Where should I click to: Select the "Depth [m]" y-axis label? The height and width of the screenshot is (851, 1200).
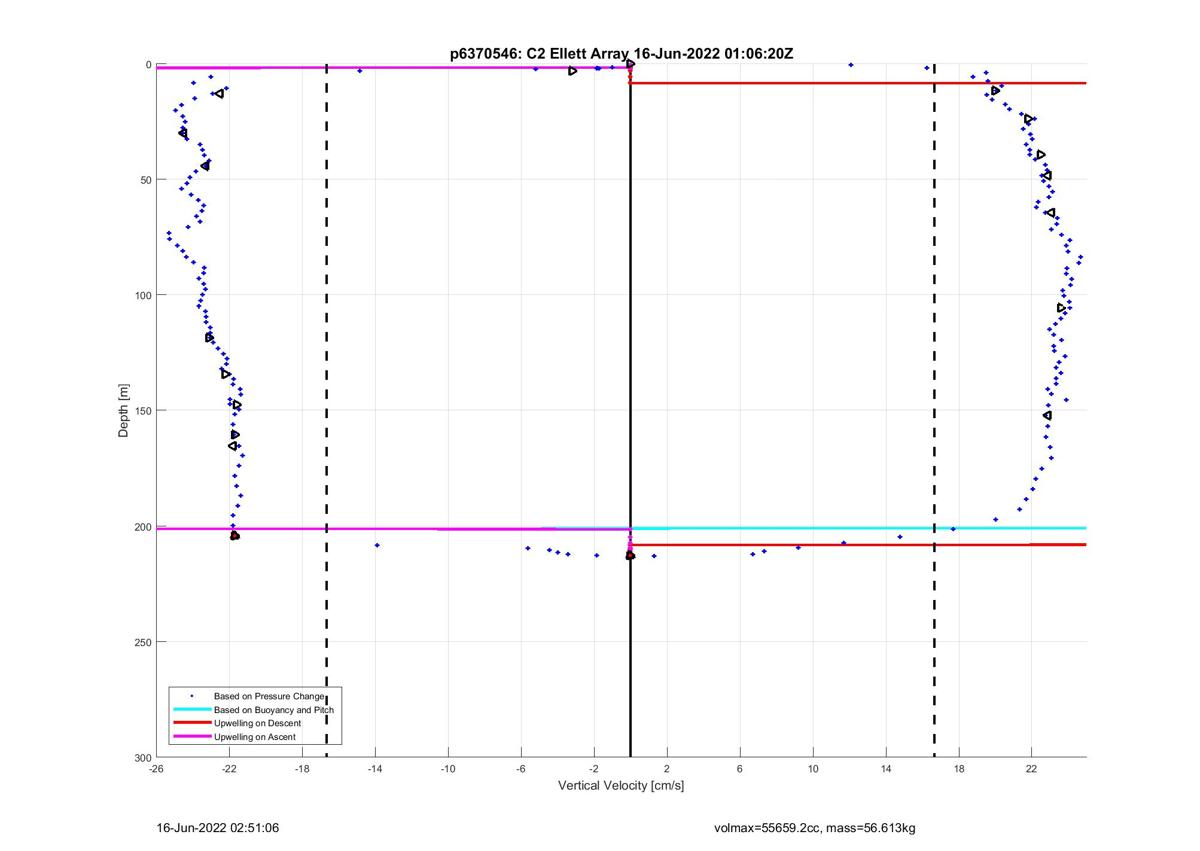tap(124, 410)
